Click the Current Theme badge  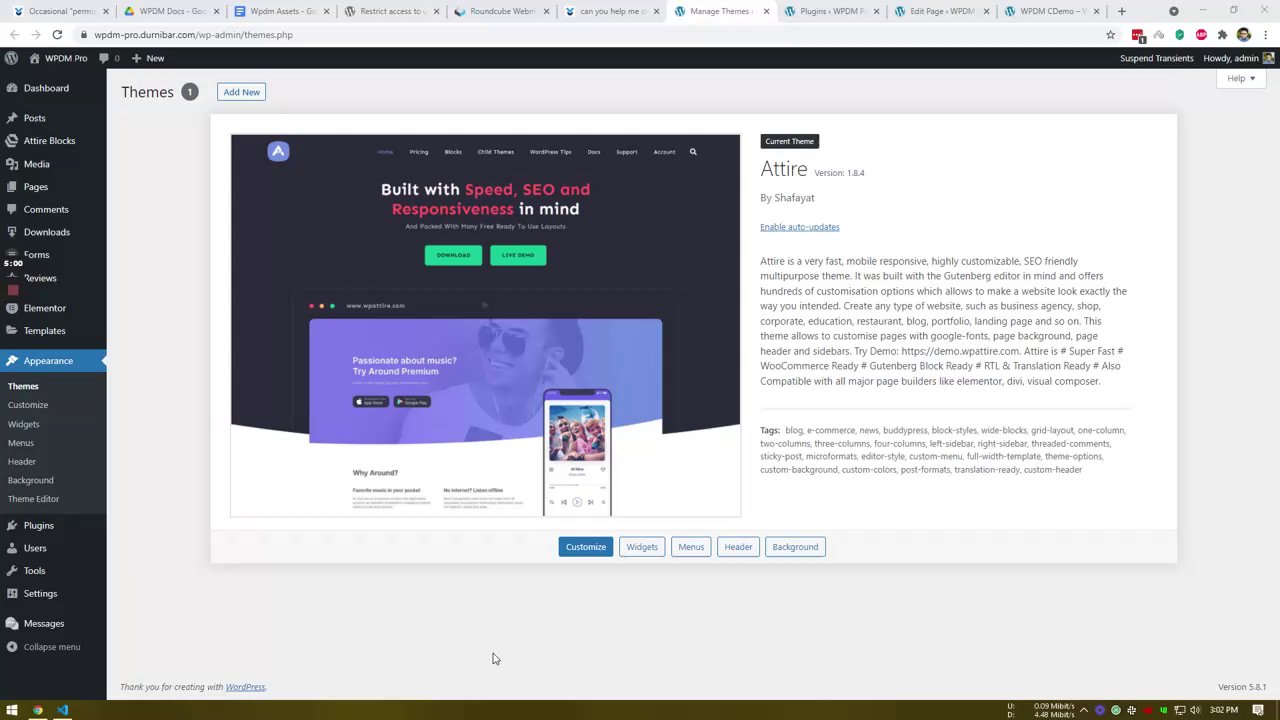[x=790, y=141]
